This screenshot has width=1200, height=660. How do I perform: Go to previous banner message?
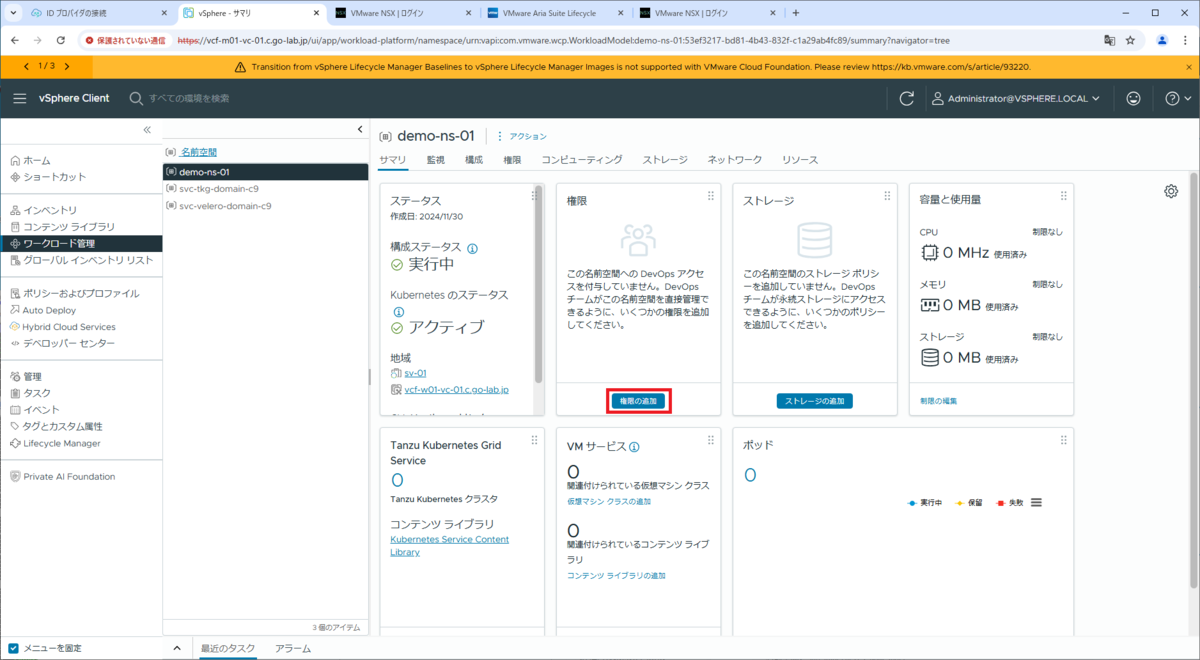pos(25,66)
